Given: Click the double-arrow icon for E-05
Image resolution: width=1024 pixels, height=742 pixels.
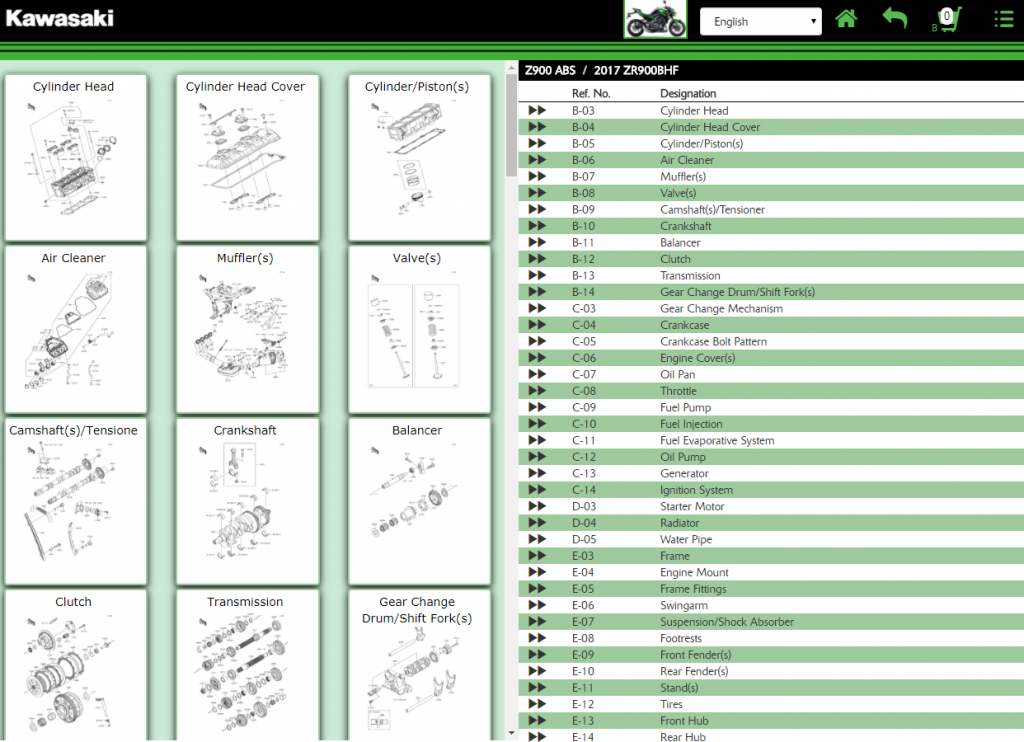Looking at the screenshot, I should pos(537,589).
